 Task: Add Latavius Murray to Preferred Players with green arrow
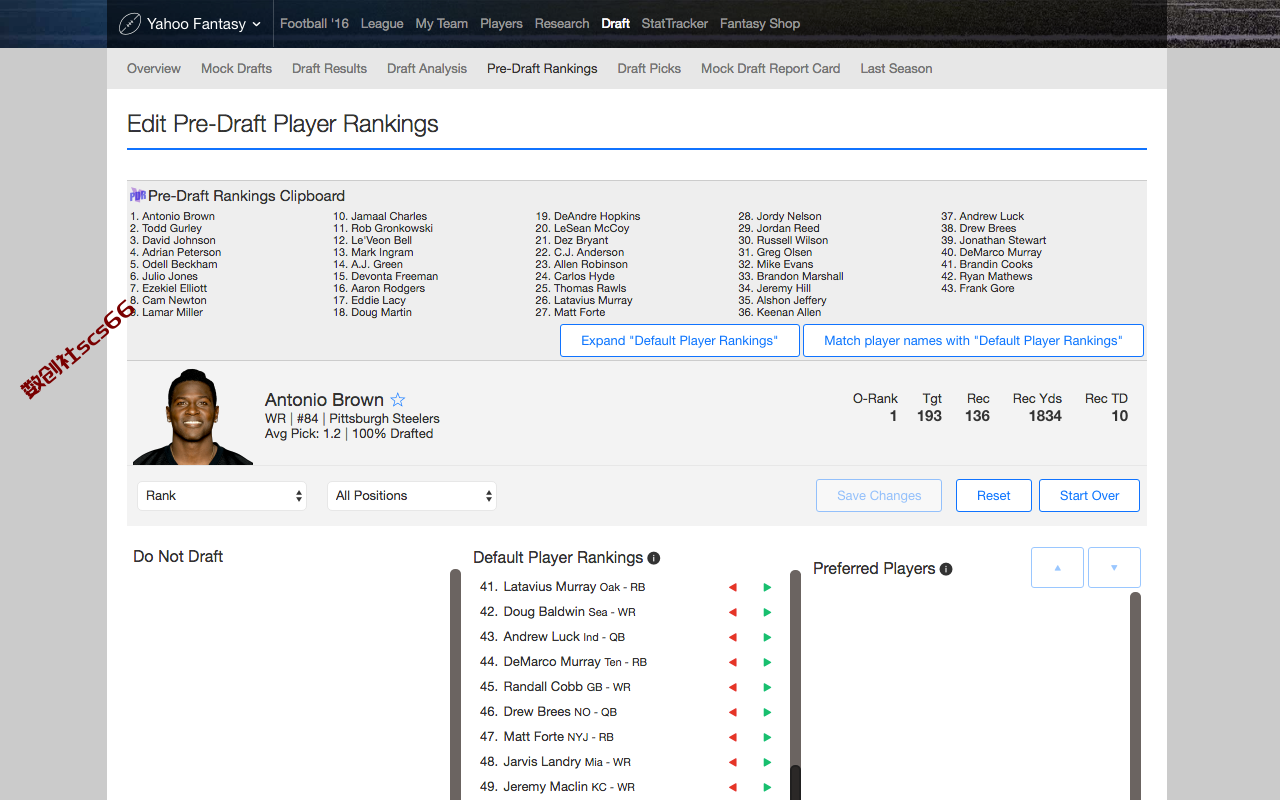pos(767,587)
